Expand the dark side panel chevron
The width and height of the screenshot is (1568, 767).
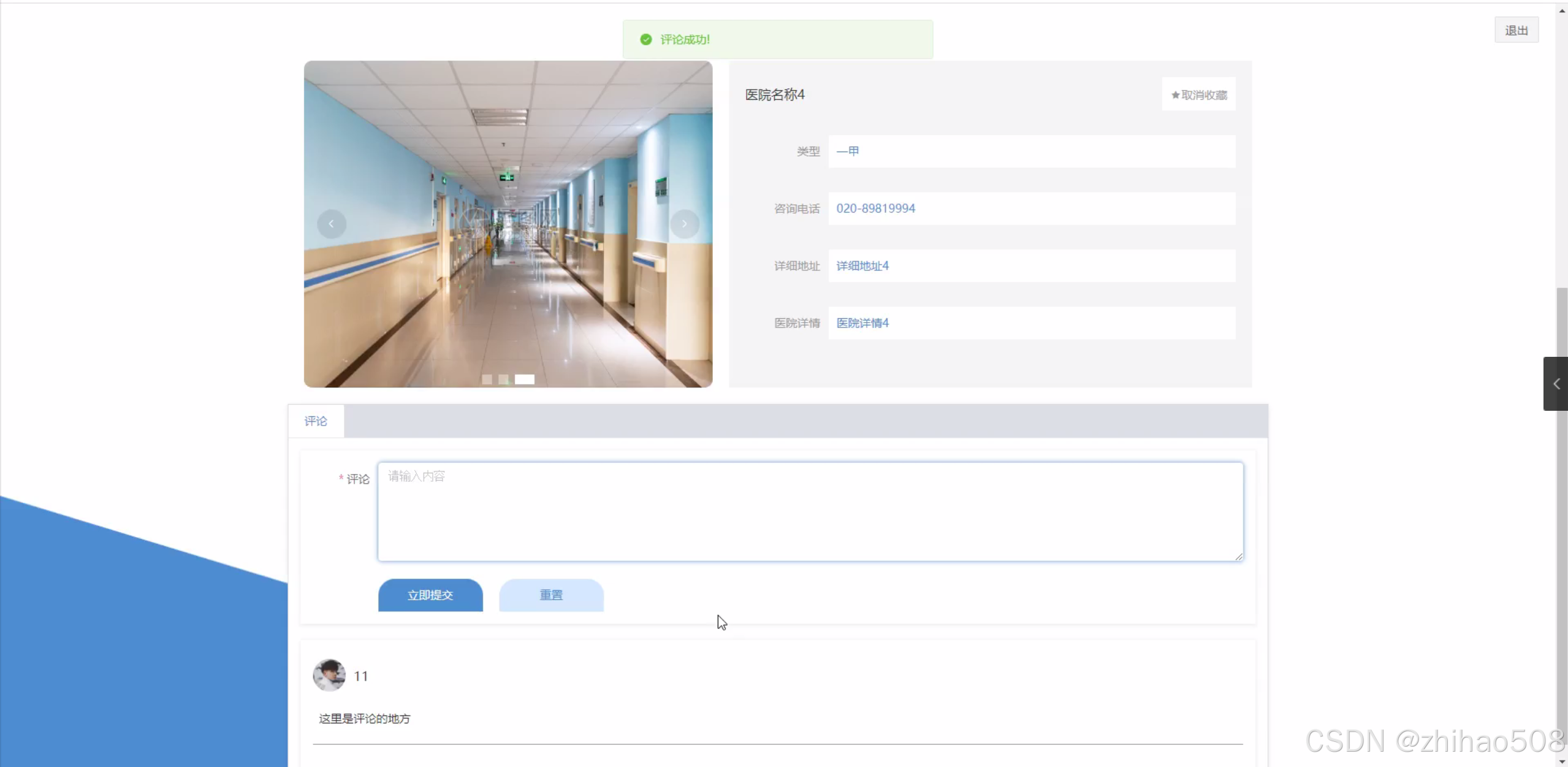pos(1556,384)
